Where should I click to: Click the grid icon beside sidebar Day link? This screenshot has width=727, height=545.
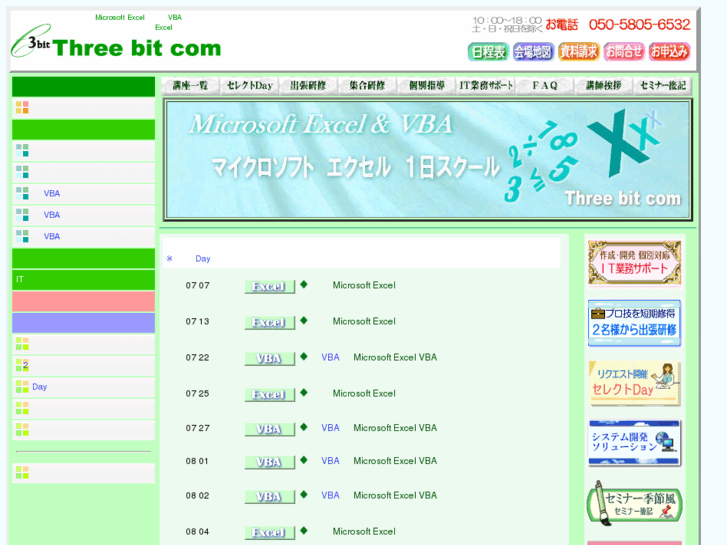[x=22, y=387]
